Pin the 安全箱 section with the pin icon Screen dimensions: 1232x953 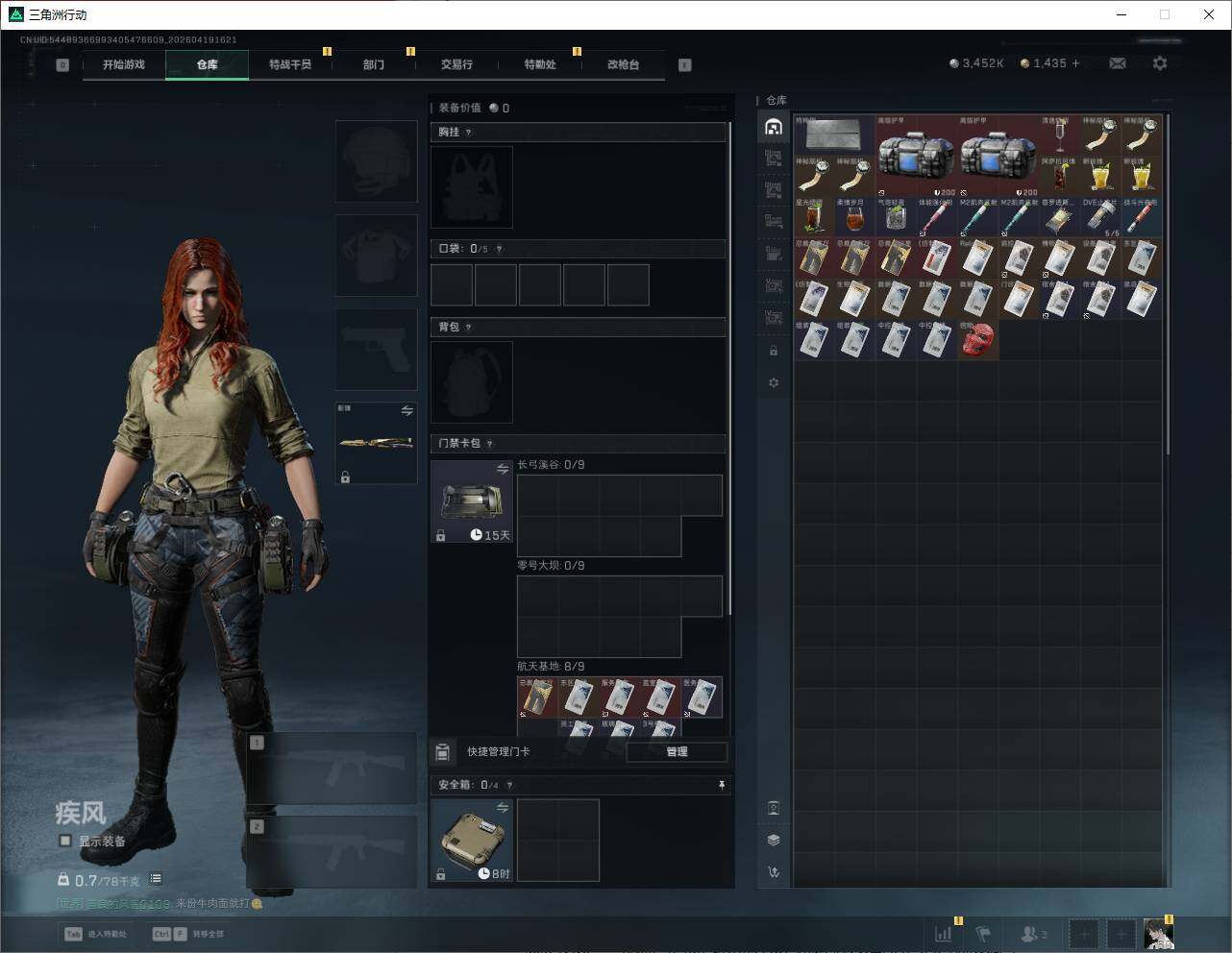point(722,785)
